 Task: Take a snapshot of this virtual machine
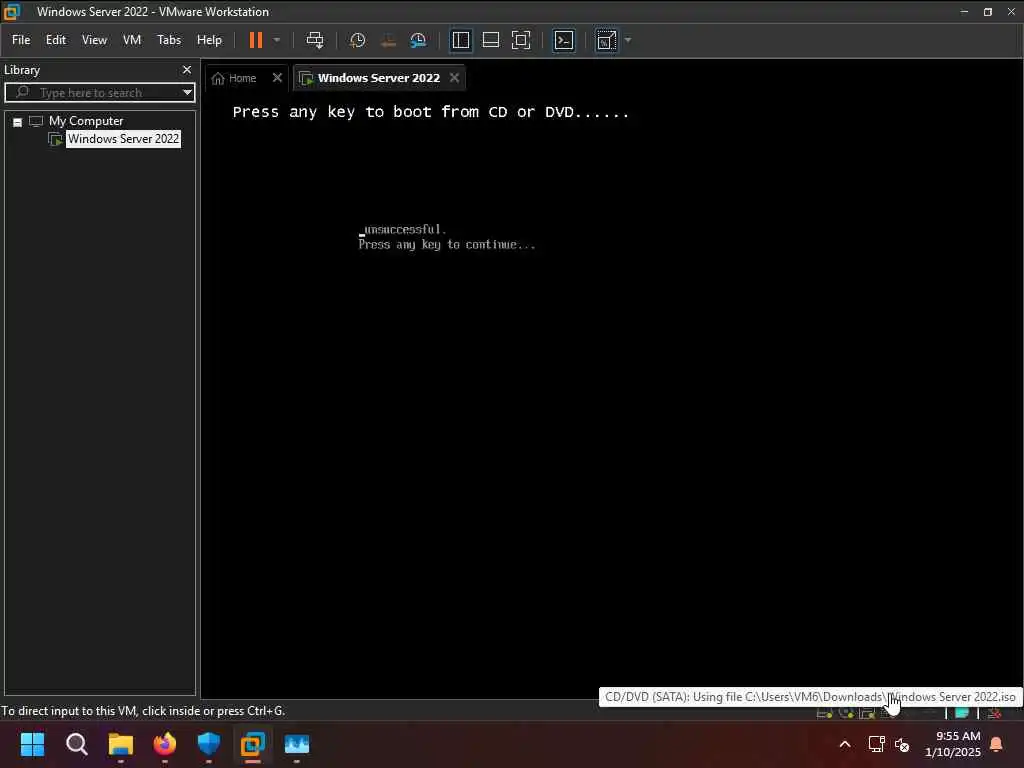357,40
